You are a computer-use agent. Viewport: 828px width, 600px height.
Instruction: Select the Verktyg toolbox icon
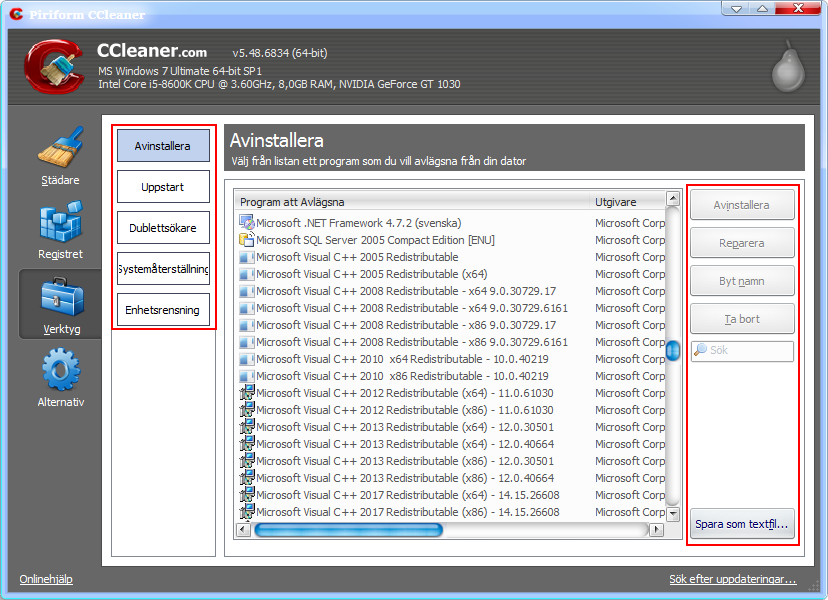click(x=62, y=297)
